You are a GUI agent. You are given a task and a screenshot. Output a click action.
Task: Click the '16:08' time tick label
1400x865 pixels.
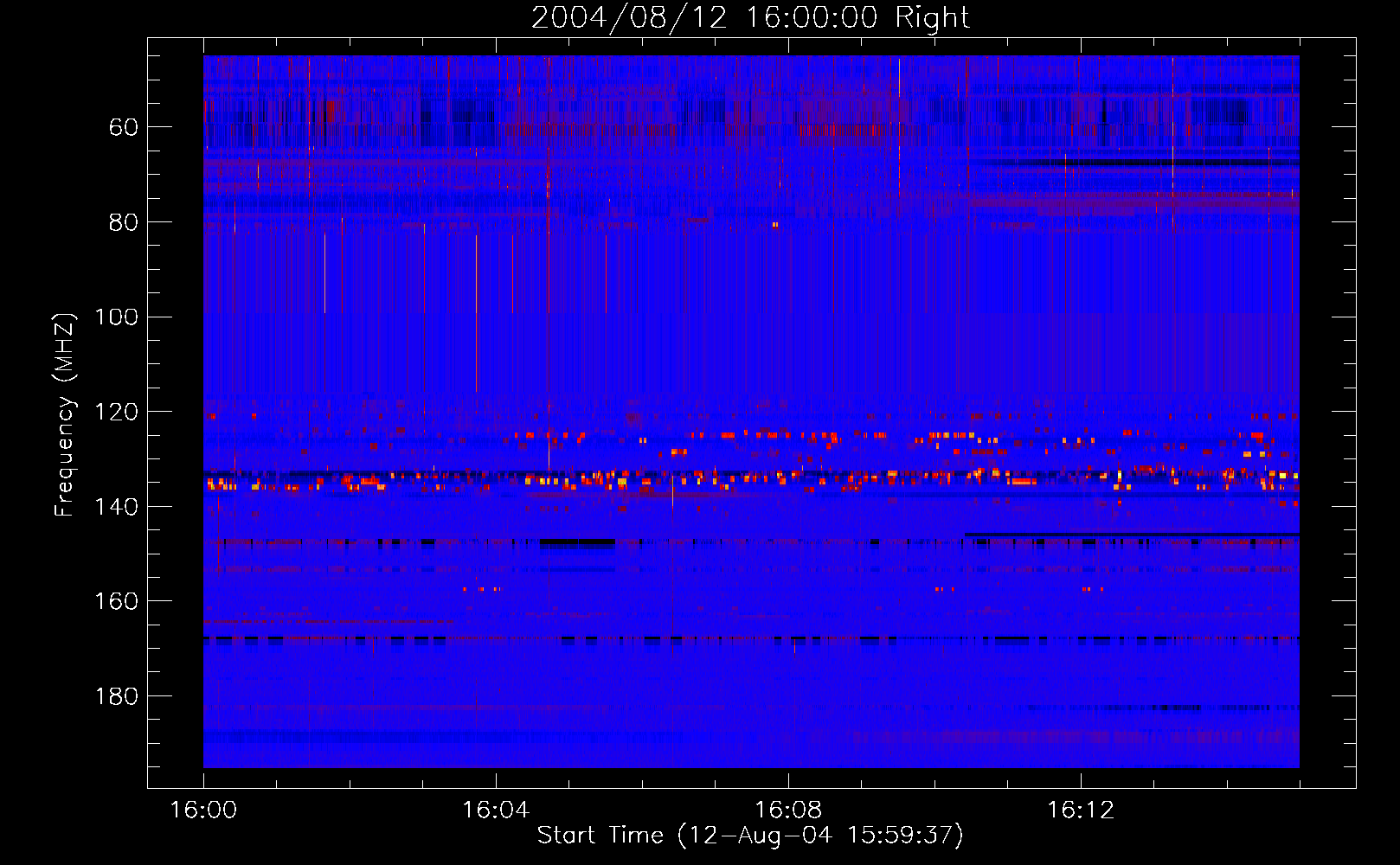point(788,811)
